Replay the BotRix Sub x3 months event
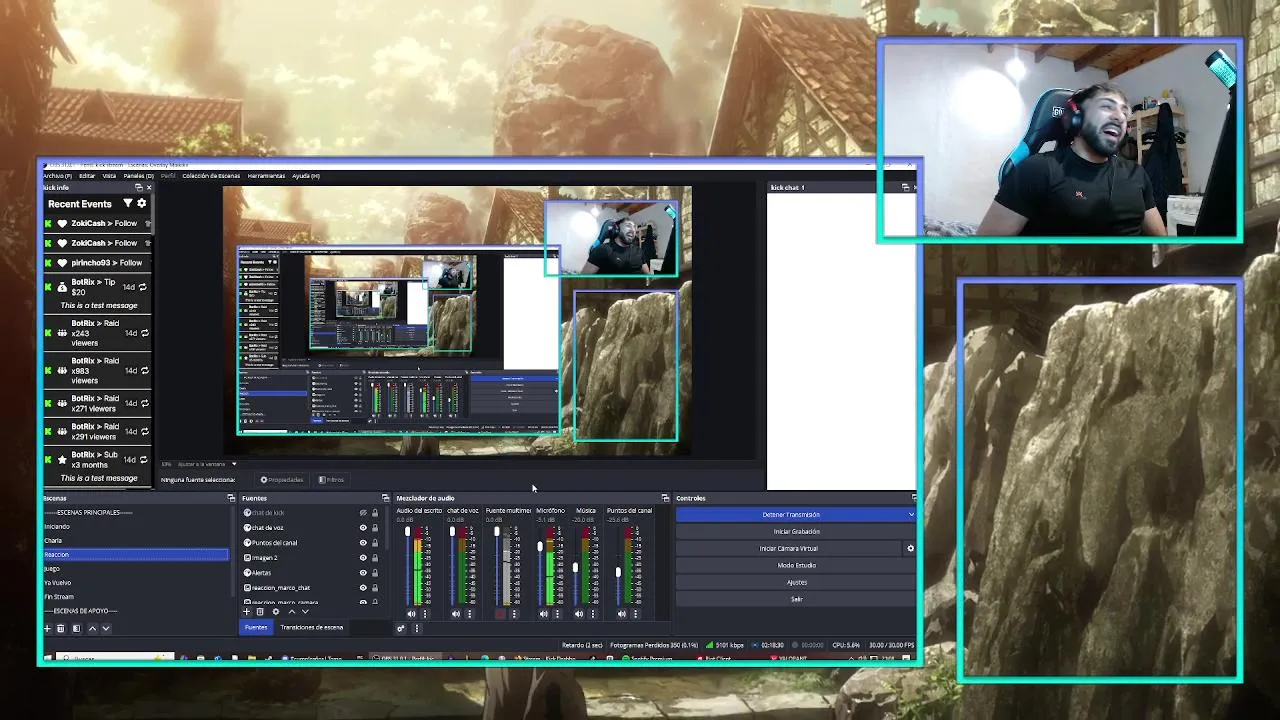Screen dimensions: 1280x720 143,459
